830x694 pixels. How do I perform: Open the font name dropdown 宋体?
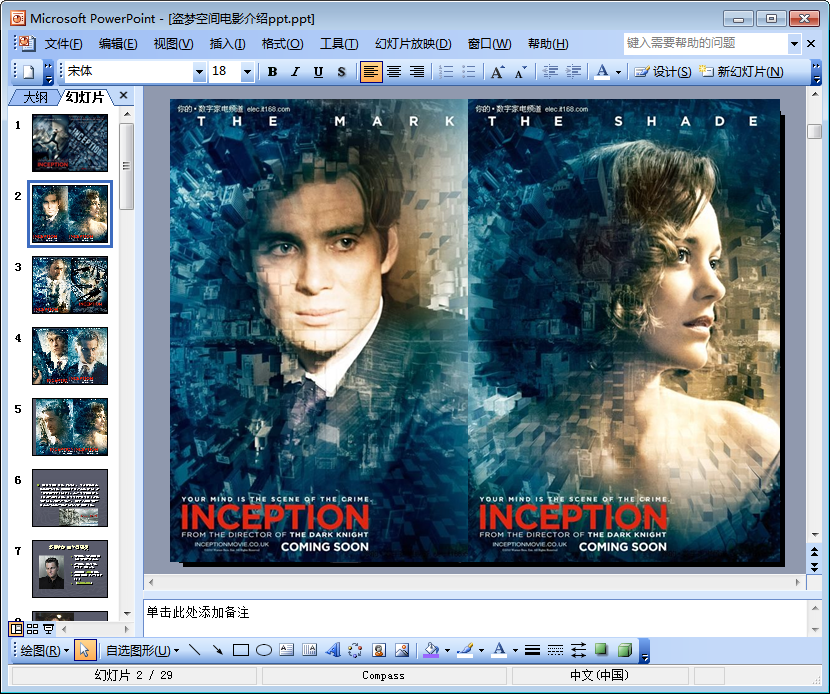pyautogui.click(x=199, y=71)
